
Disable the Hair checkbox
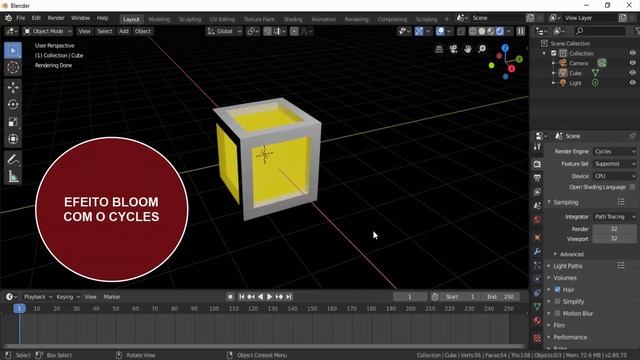pyautogui.click(x=557, y=289)
